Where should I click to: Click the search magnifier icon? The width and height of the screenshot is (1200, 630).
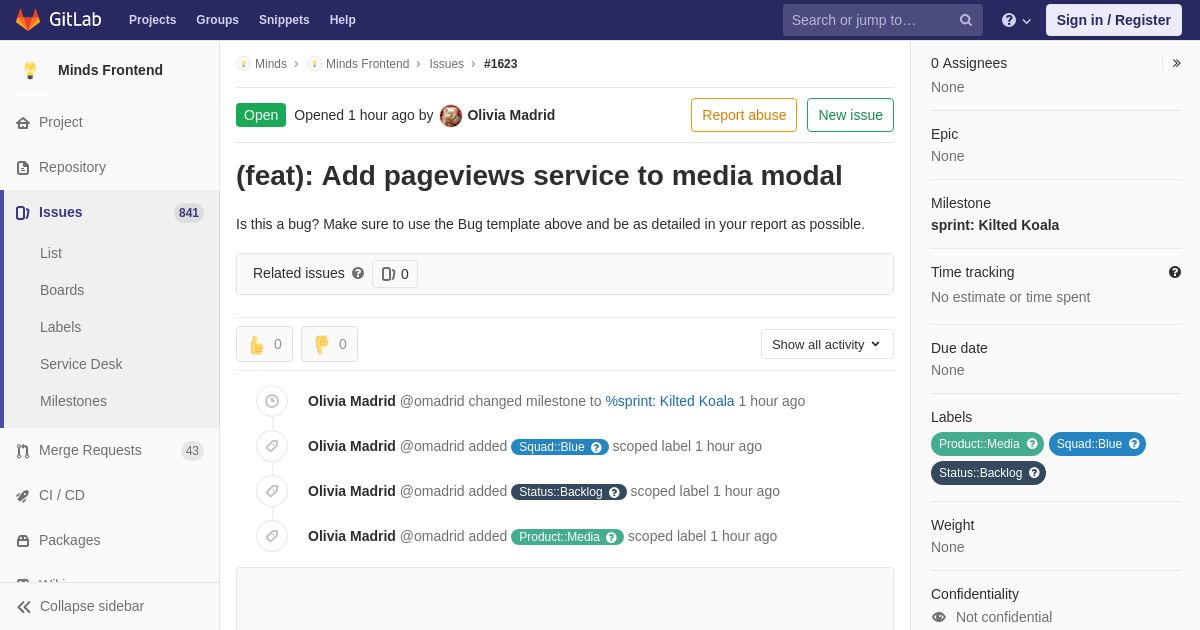coord(965,20)
